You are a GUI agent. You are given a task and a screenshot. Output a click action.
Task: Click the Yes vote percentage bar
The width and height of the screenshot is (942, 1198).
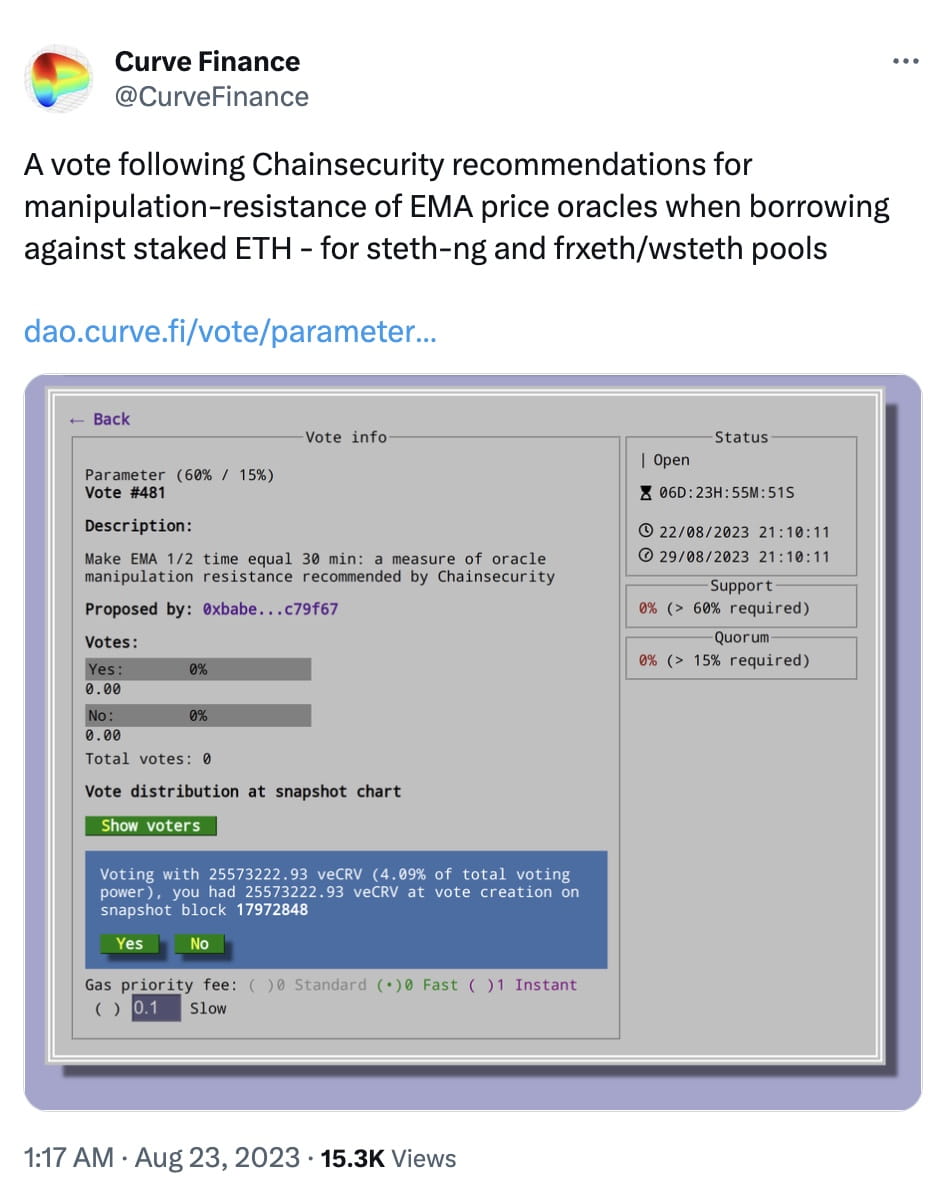click(x=198, y=669)
